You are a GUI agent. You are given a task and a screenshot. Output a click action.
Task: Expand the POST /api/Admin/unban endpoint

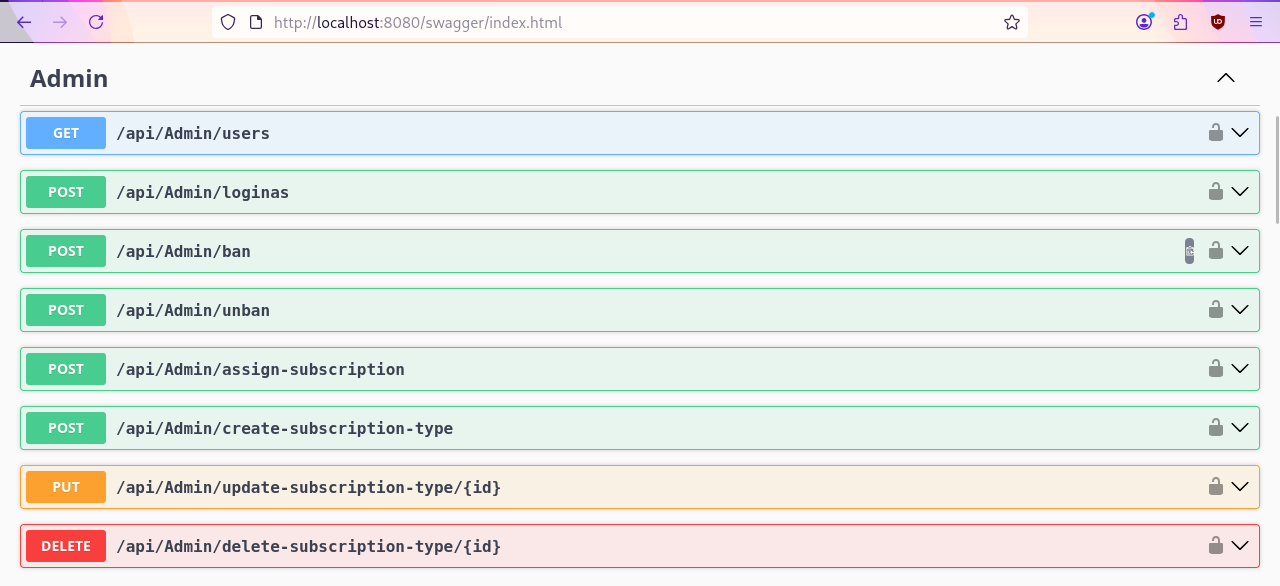pos(1241,310)
